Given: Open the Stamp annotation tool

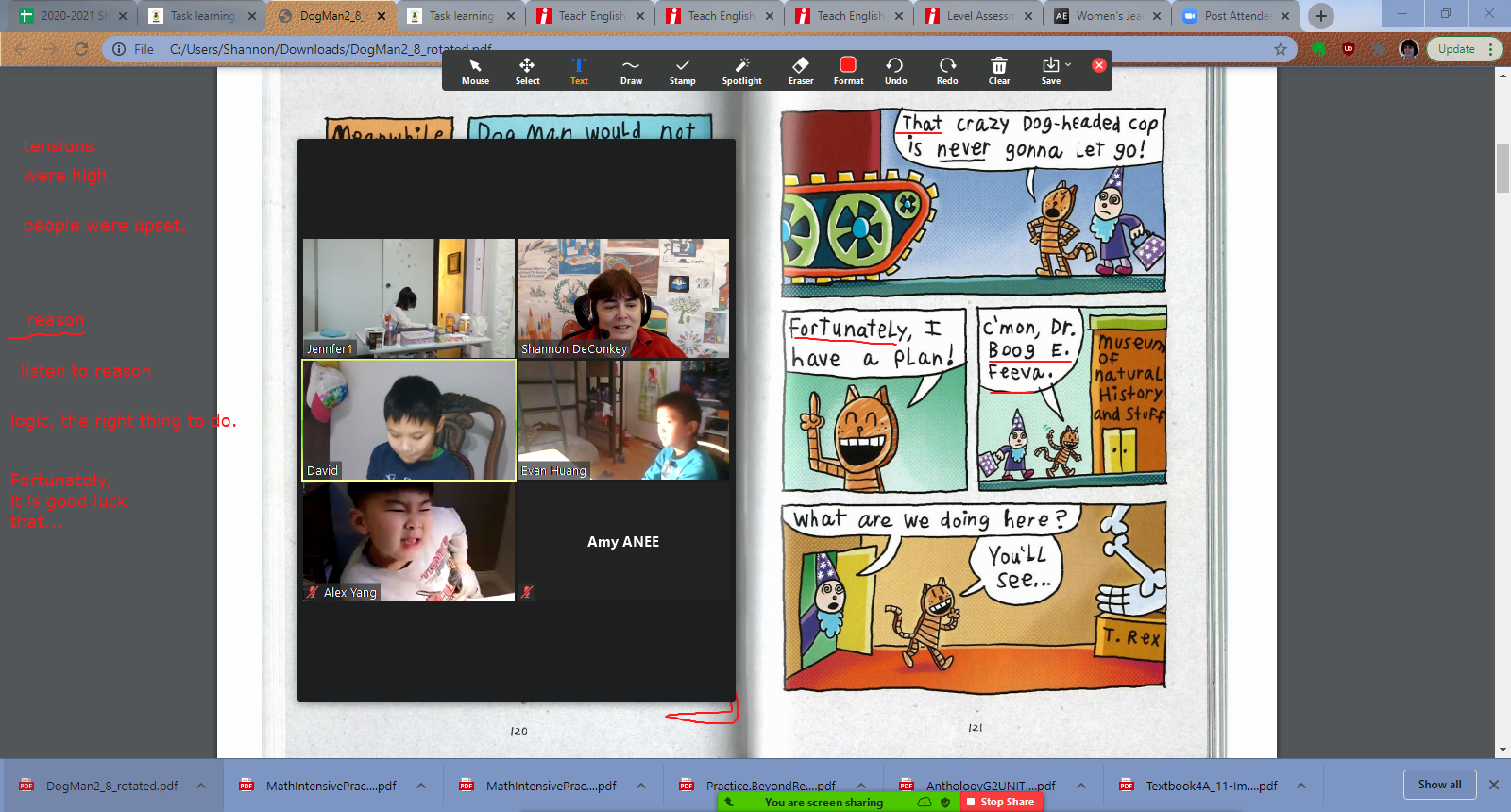Looking at the screenshot, I should click(682, 71).
